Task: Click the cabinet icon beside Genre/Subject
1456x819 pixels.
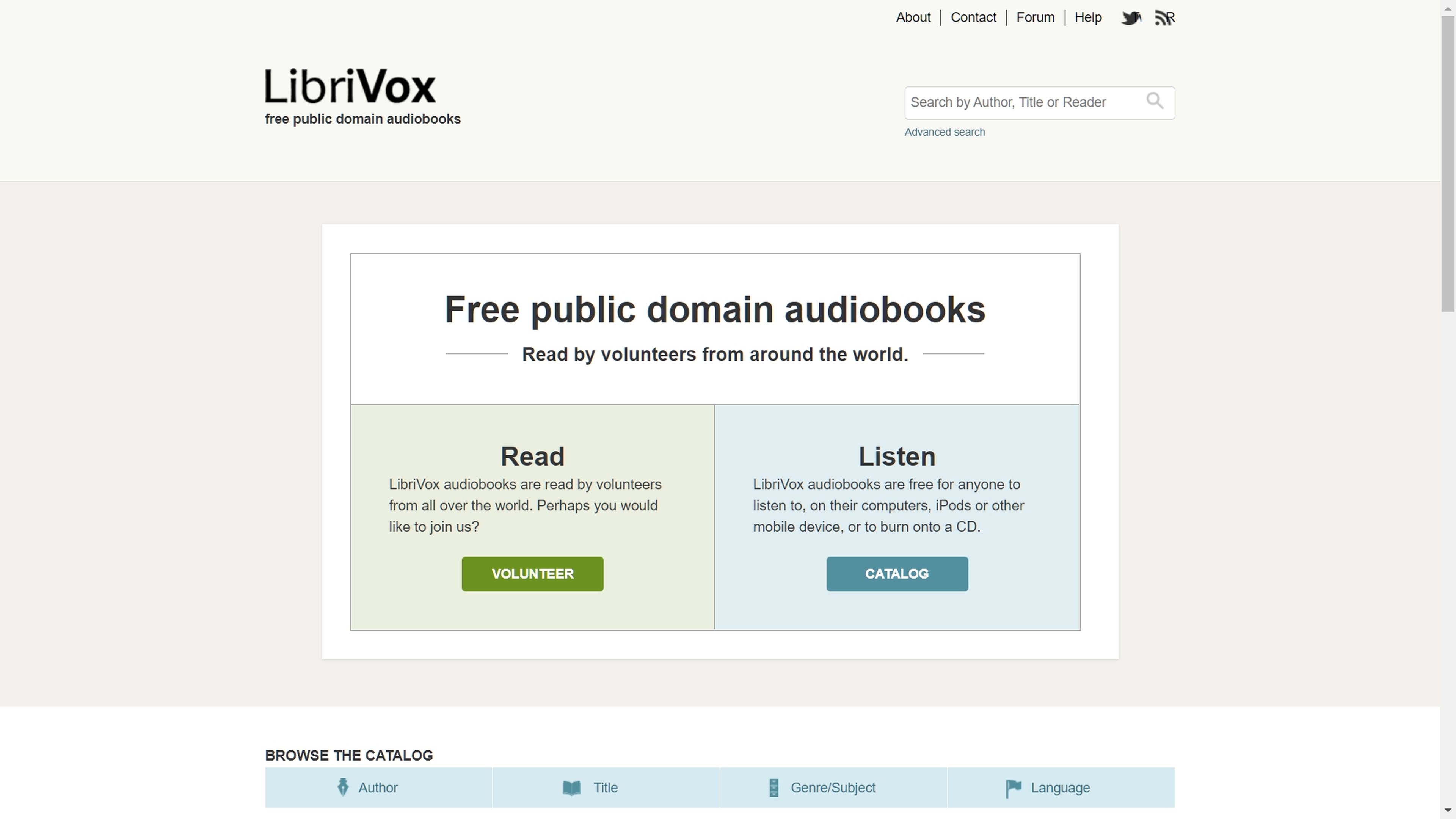Action: click(x=774, y=788)
